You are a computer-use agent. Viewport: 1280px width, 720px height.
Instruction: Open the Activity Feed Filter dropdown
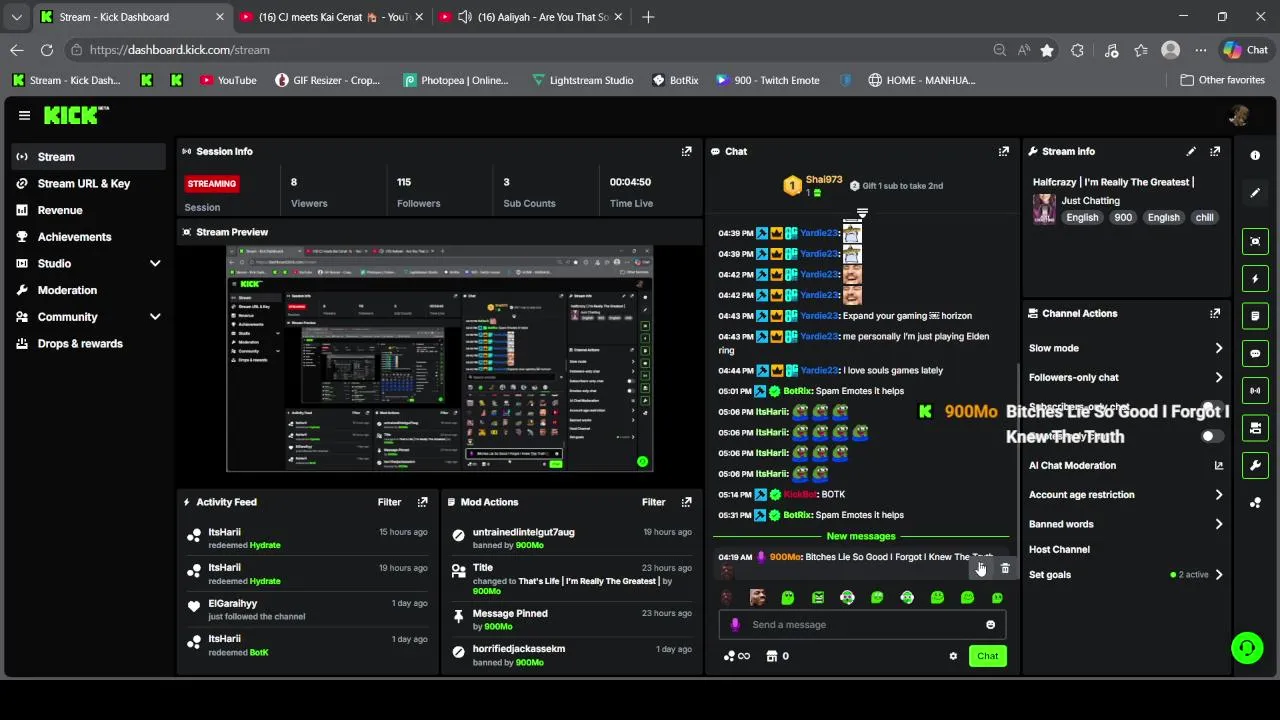tap(389, 502)
